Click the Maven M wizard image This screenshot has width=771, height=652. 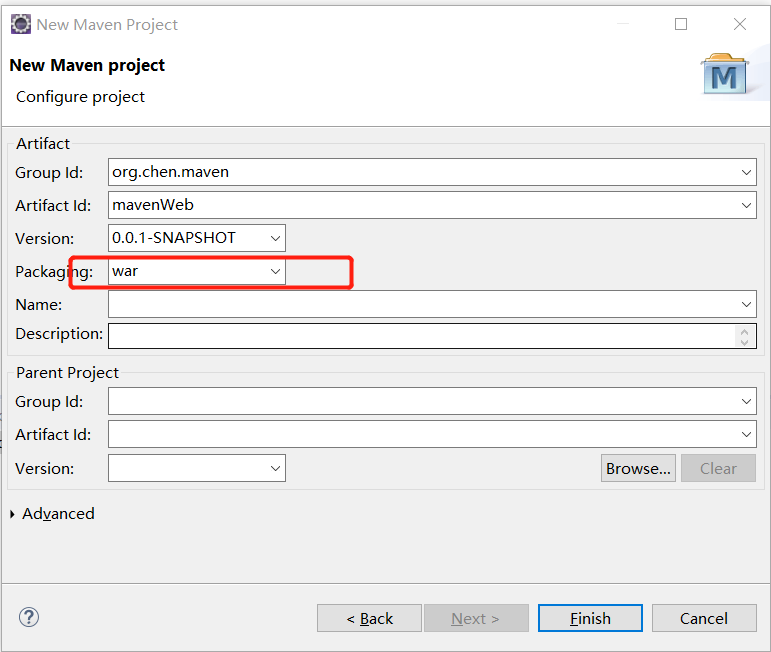point(724,74)
